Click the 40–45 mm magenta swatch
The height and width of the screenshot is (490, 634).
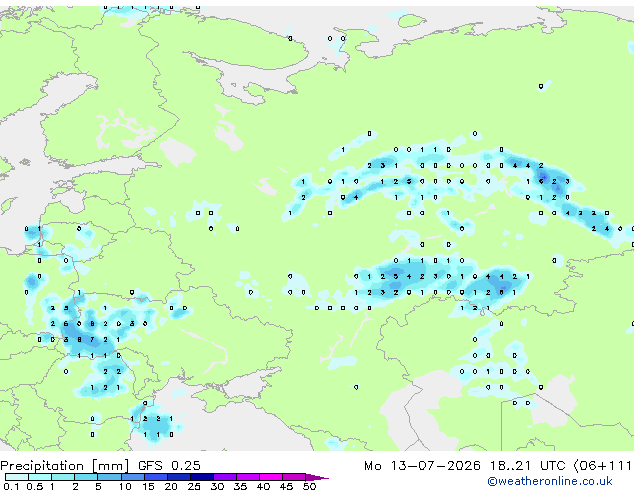point(271,477)
